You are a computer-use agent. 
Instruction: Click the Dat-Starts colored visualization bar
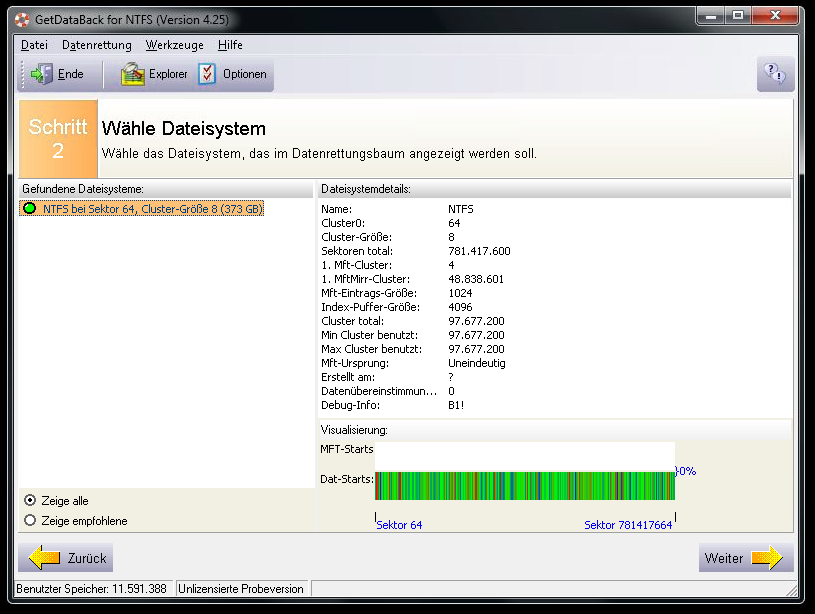[525, 486]
